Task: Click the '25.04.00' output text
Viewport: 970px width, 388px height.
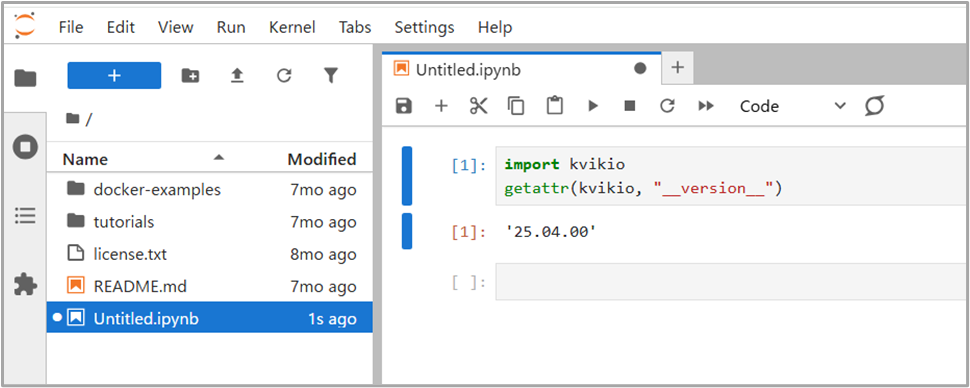Action: pos(551,233)
